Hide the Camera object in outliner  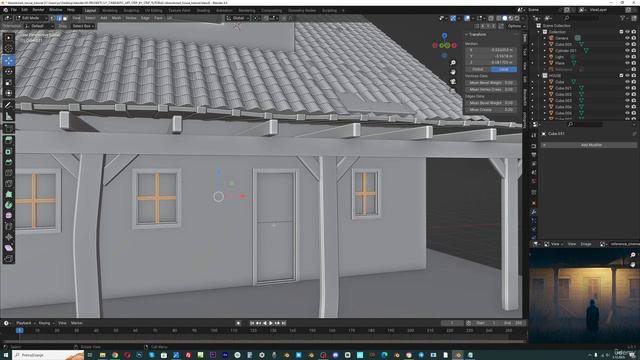tap(627, 38)
